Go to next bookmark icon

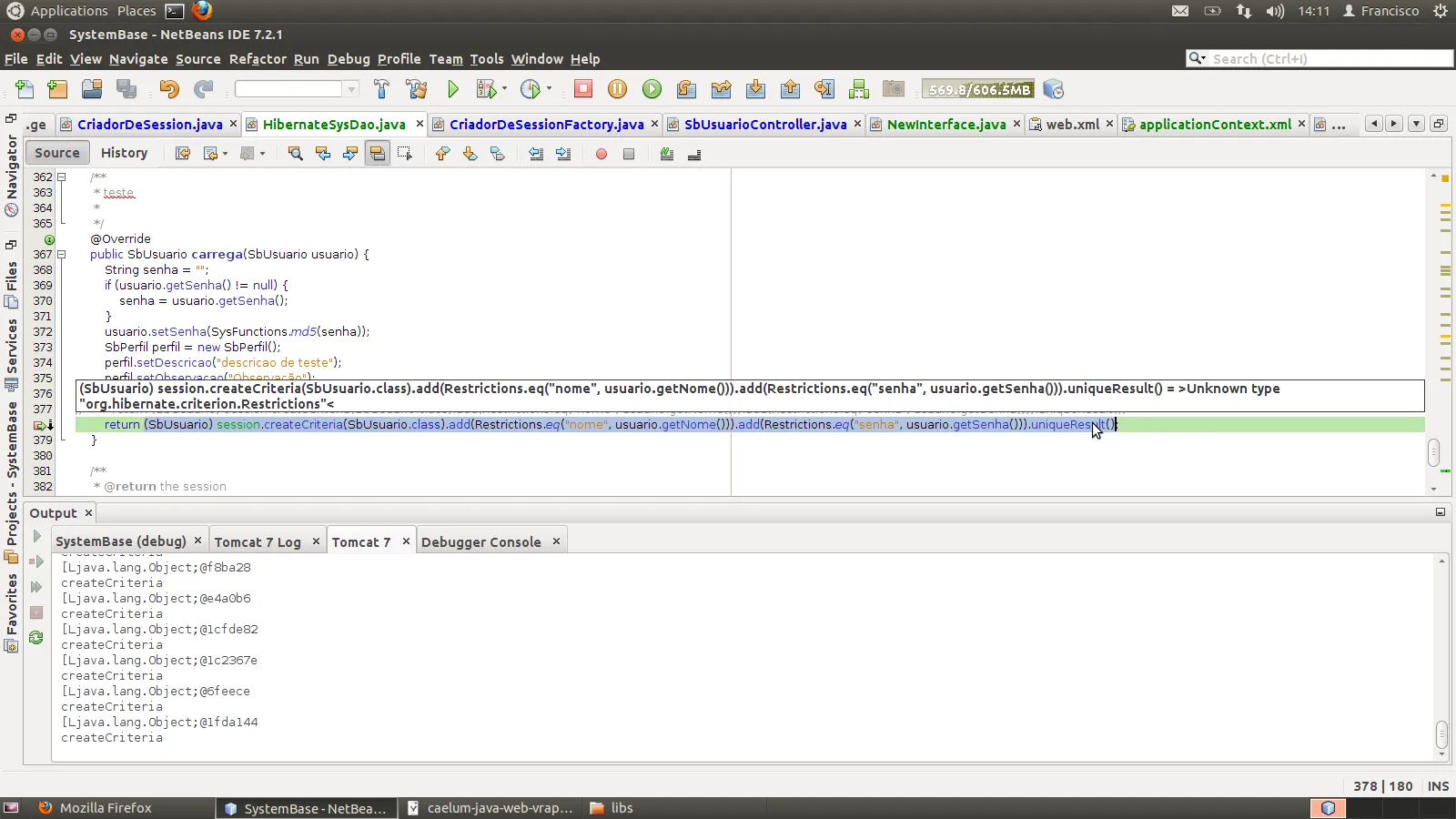point(470,154)
